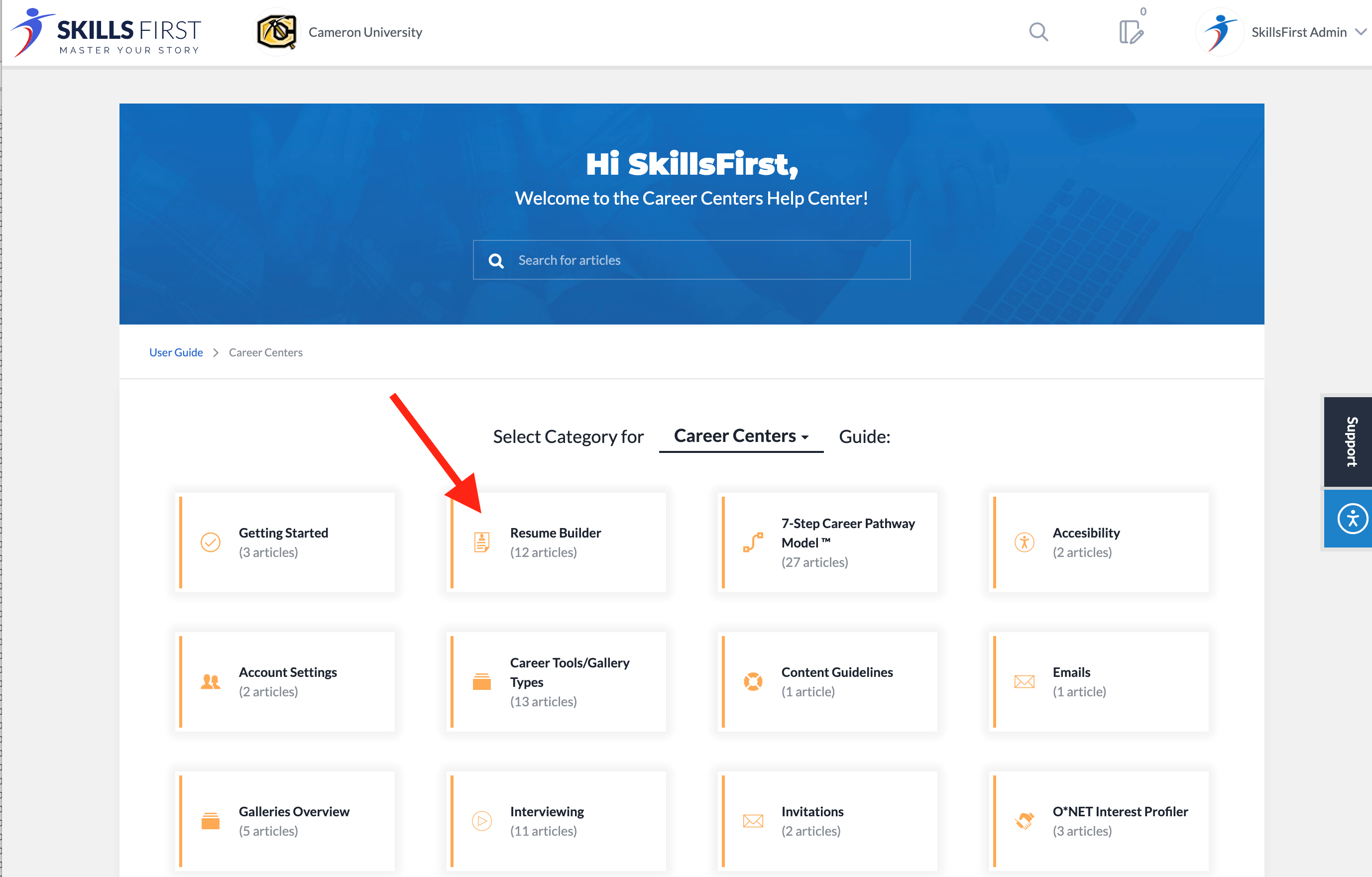Click the search bar magnifier icon
1372x877 pixels.
coord(497,260)
